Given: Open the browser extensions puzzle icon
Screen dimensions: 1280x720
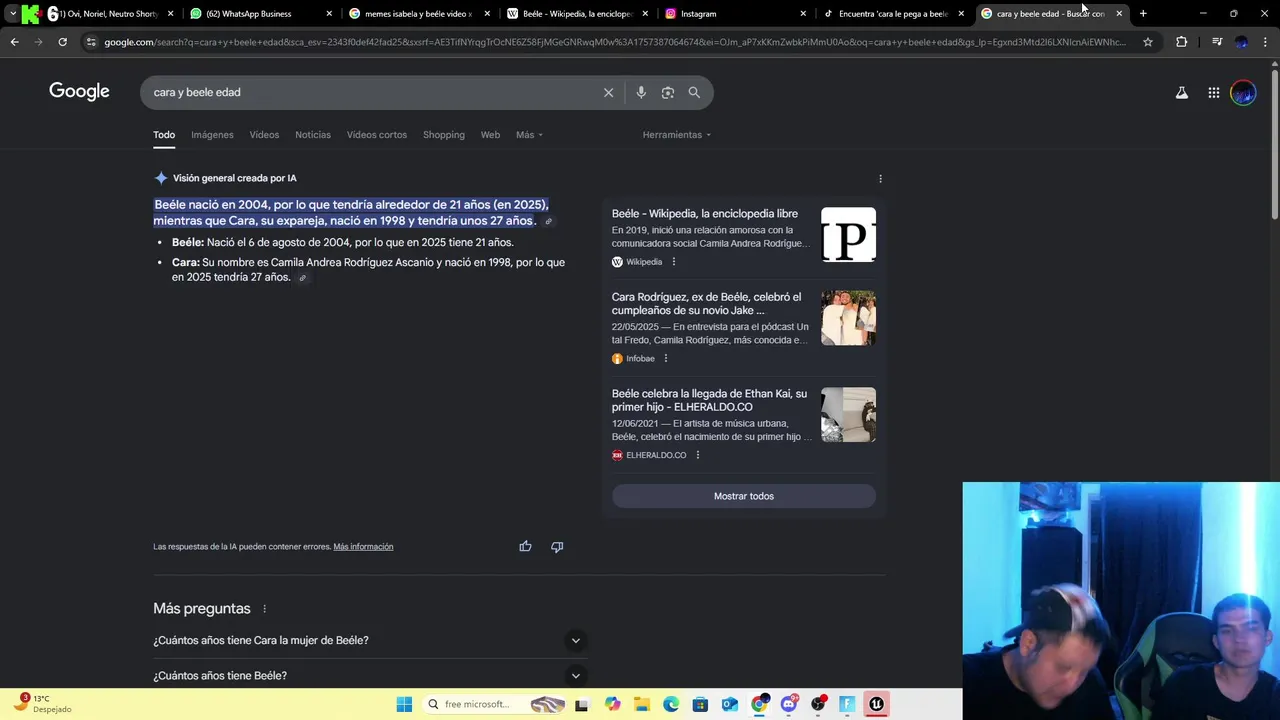Looking at the screenshot, I should (1182, 42).
